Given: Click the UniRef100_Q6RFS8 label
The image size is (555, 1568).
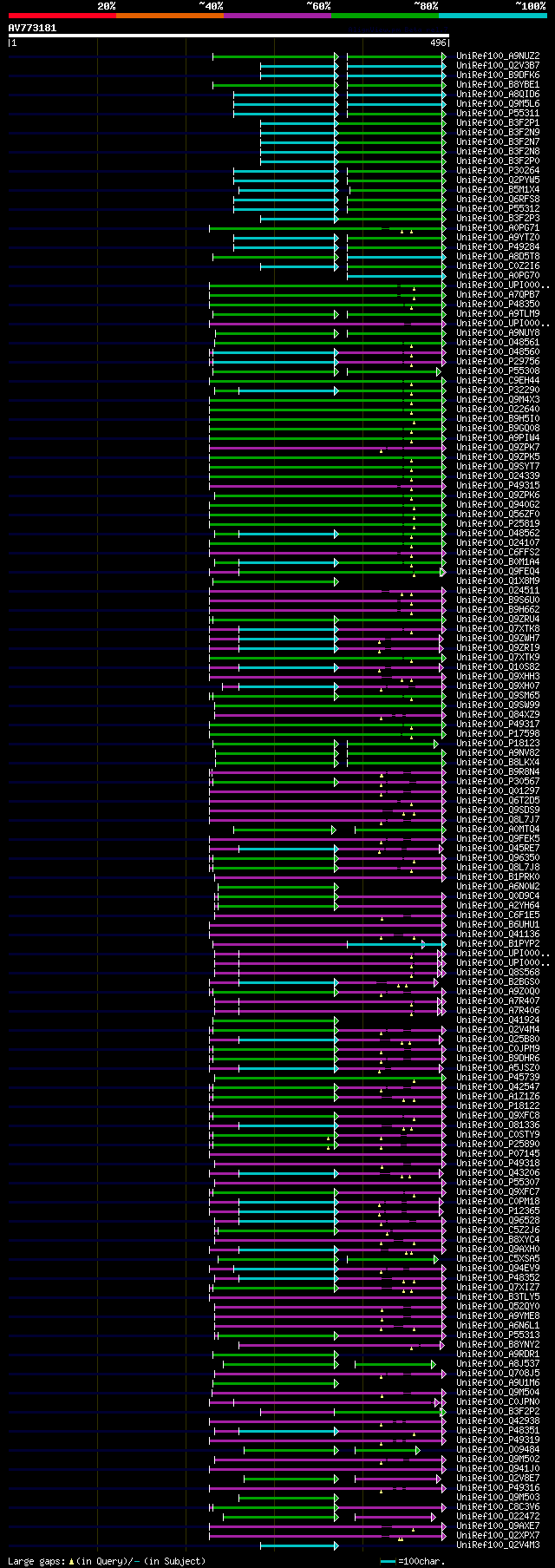Looking at the screenshot, I should pyautogui.click(x=498, y=199).
